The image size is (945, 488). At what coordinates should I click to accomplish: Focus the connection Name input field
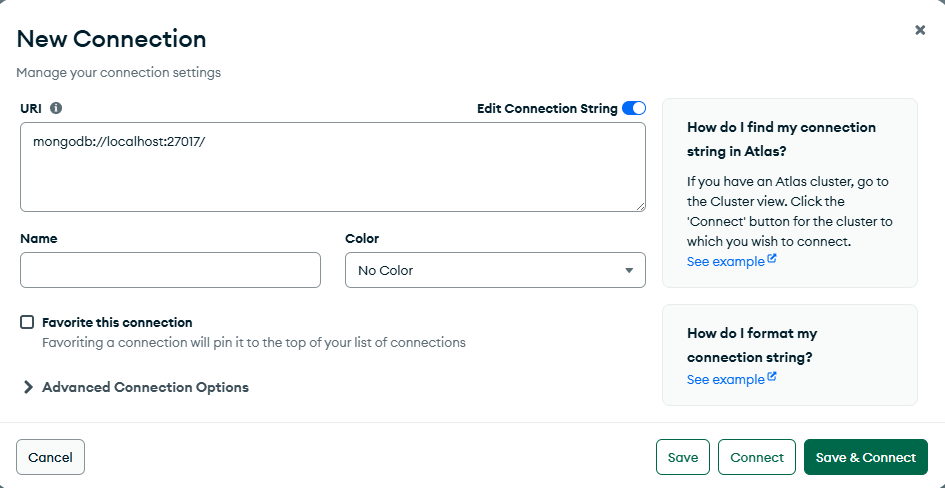pos(170,270)
